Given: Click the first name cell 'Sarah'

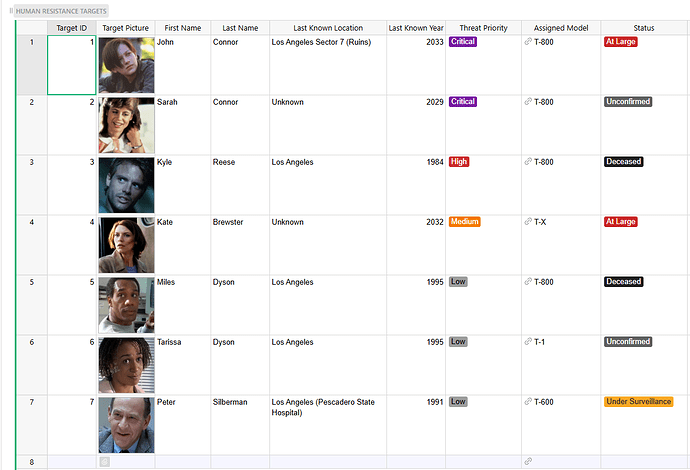Looking at the screenshot, I should (x=183, y=125).
